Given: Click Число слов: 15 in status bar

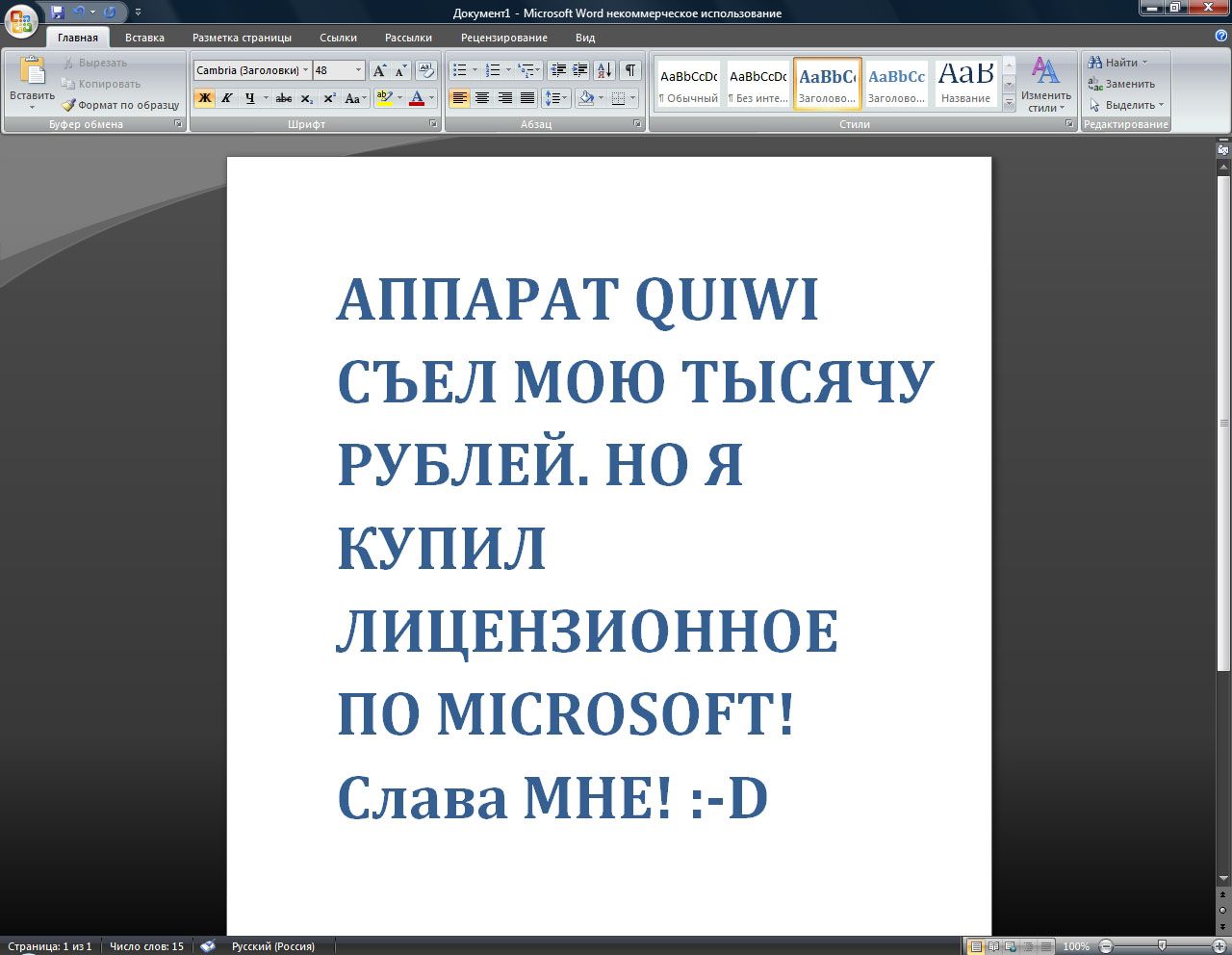Looking at the screenshot, I should (x=146, y=946).
